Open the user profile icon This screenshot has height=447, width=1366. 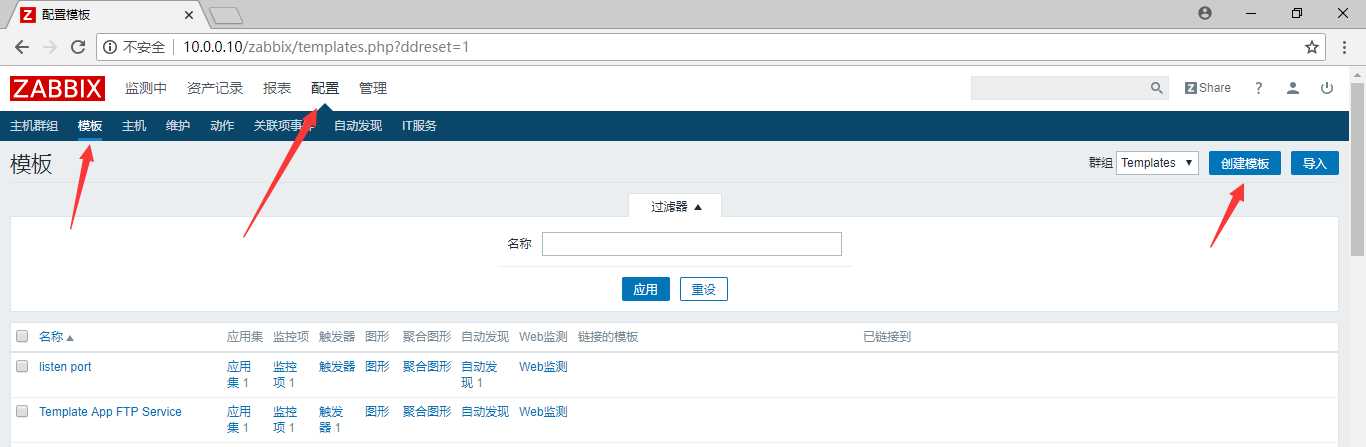pyautogui.click(x=1293, y=88)
